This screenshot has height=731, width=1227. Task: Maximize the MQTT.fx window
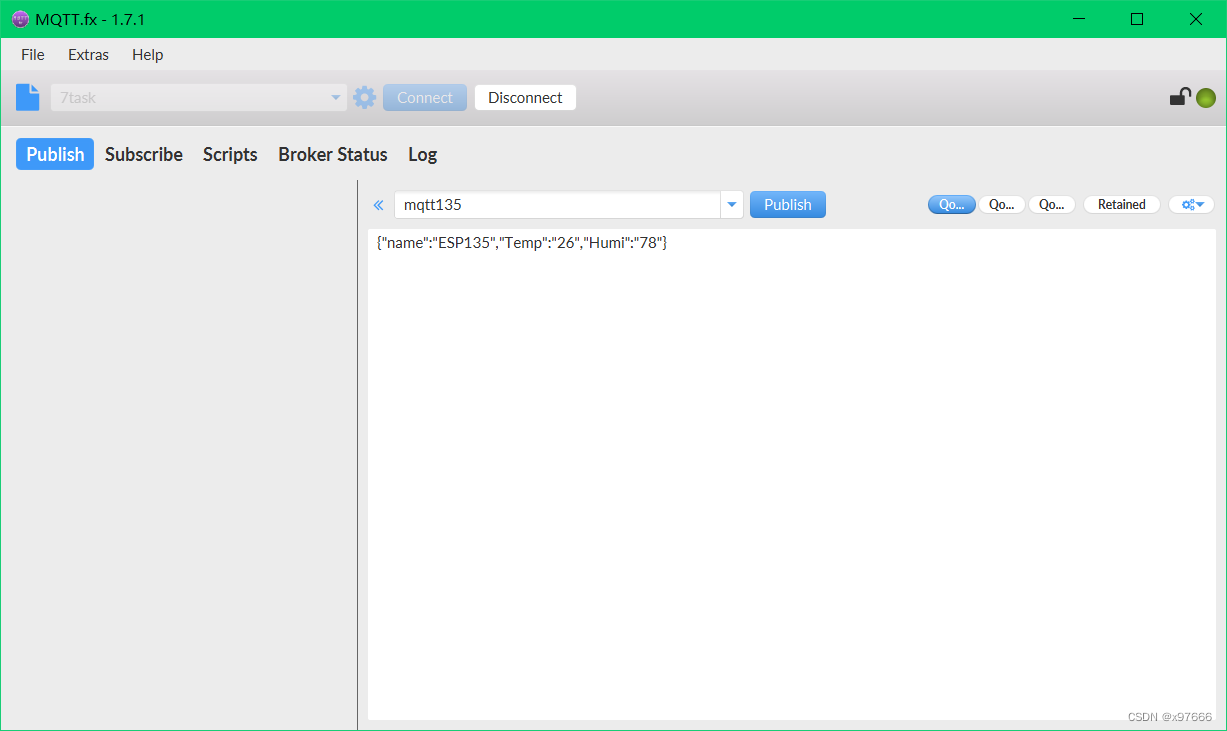1137,19
